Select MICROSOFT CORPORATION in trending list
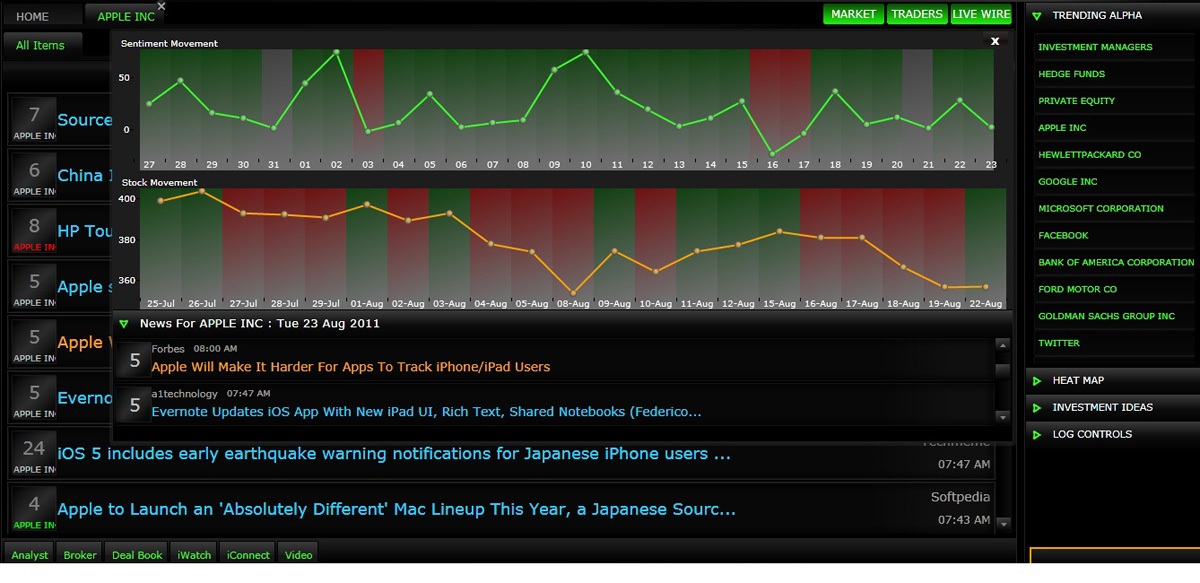The image size is (1200, 583). click(1101, 209)
